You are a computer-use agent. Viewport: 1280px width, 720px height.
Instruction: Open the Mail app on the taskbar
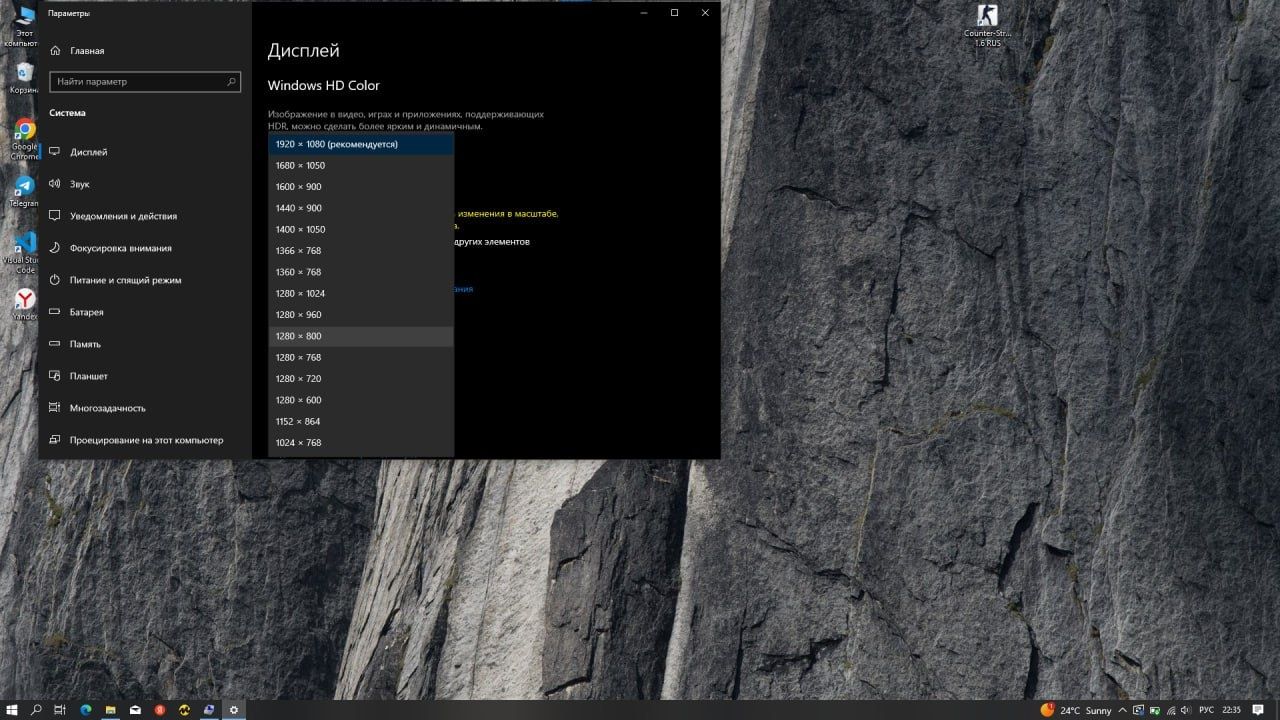(x=135, y=710)
